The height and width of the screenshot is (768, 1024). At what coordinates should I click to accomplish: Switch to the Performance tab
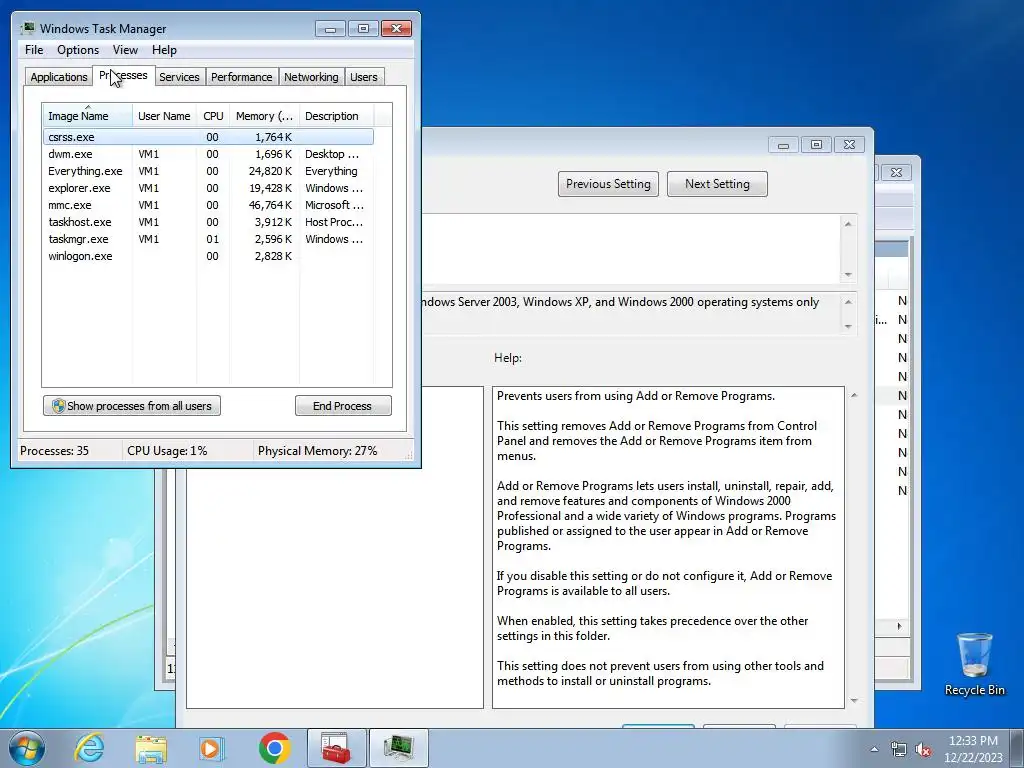pos(241,77)
